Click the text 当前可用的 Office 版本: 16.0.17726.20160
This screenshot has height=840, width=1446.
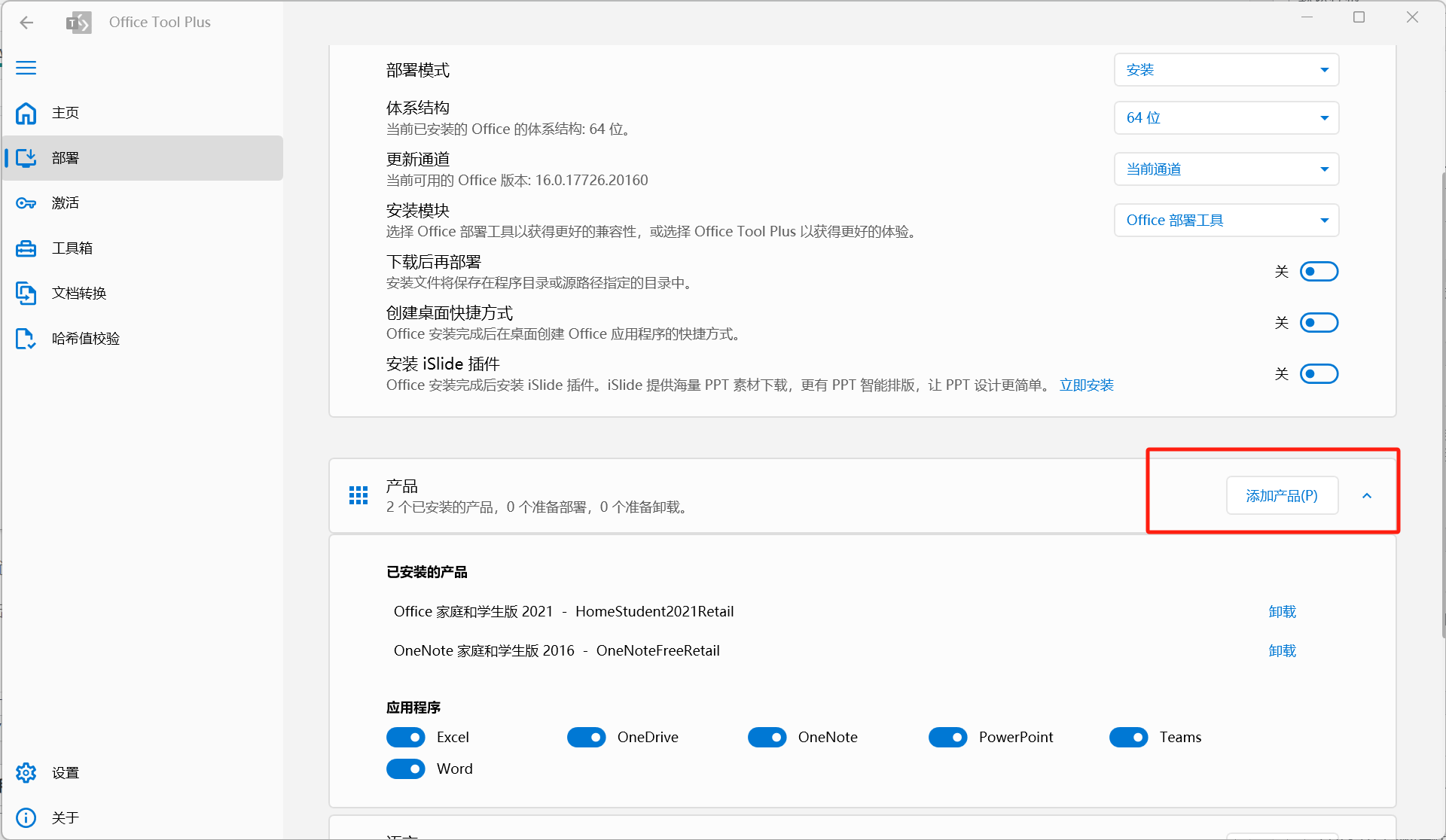tap(517, 181)
